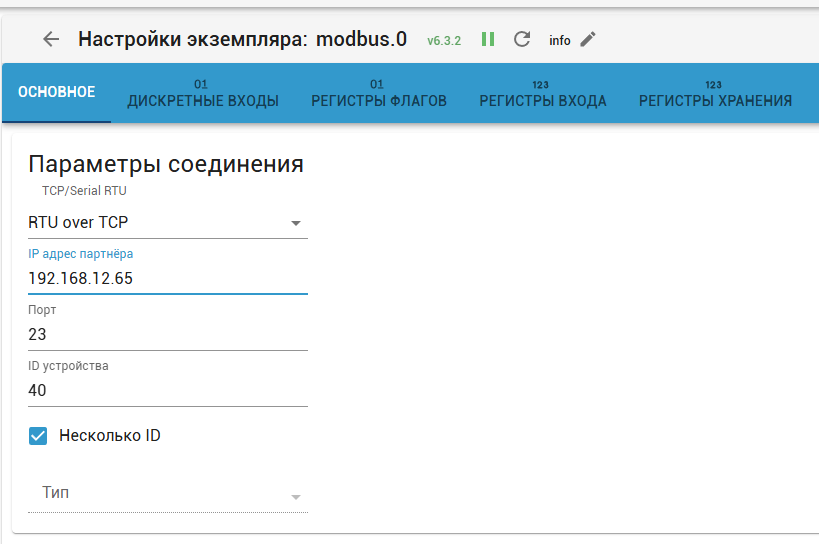Viewport: 819px width, 544px height.
Task: Select the РЕГИСТРЫ ХРАНЕНИЯ tab
Action: point(715,94)
